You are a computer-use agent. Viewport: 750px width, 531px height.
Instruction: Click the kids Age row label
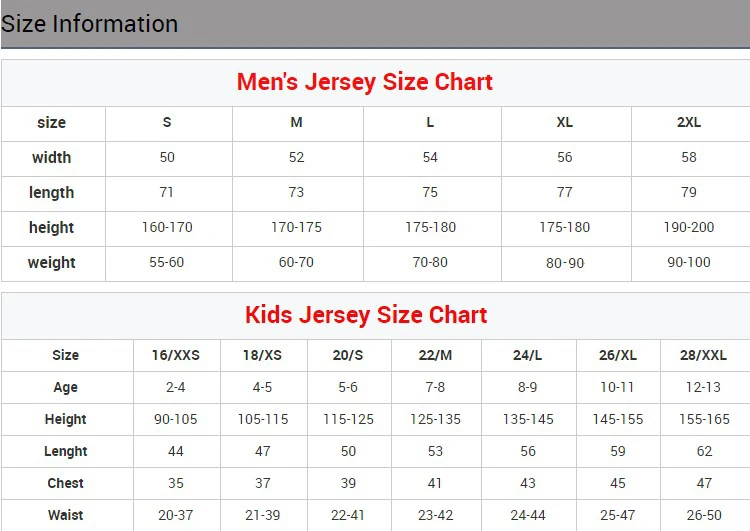[66, 387]
